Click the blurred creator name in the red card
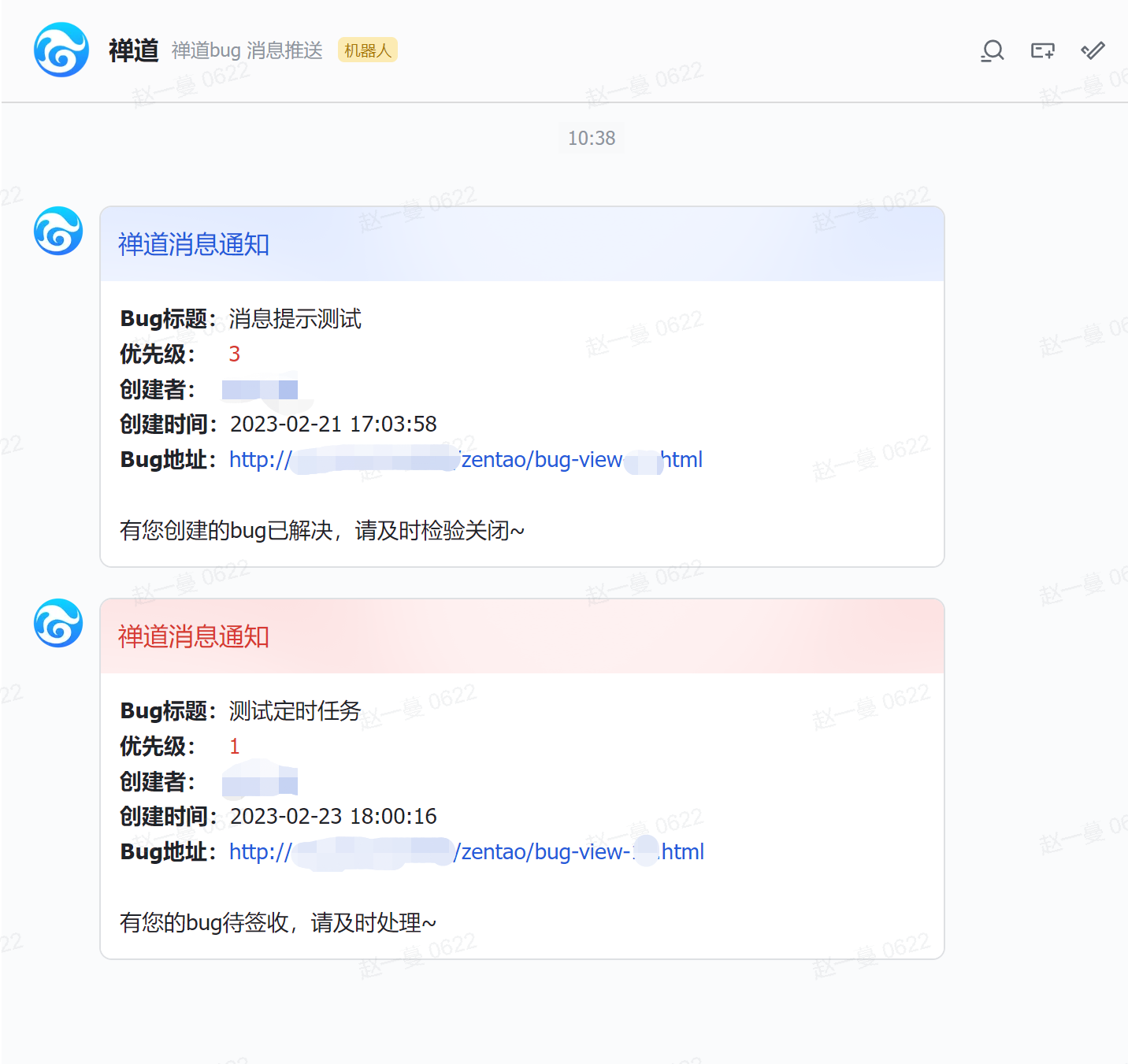 (260, 781)
